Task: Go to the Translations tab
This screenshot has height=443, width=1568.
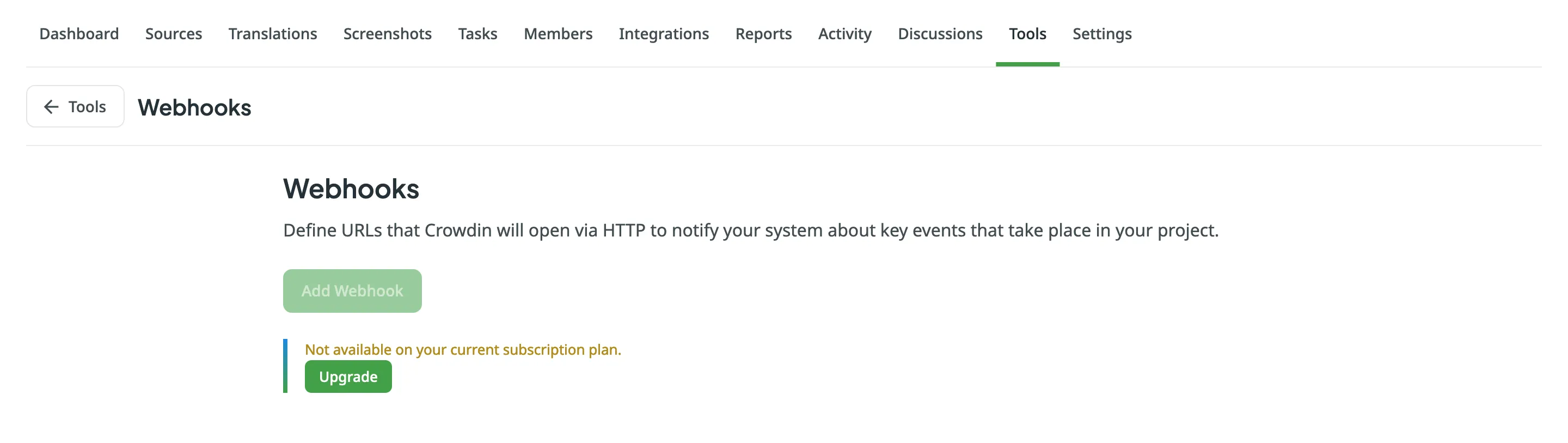Action: [x=272, y=34]
